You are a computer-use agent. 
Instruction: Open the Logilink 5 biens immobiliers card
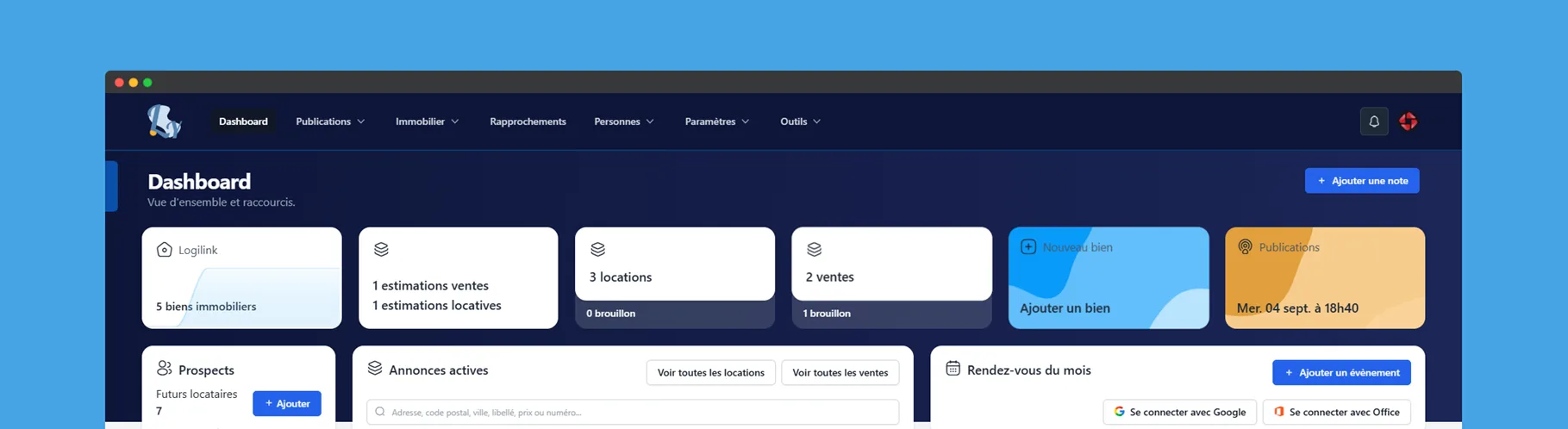241,277
